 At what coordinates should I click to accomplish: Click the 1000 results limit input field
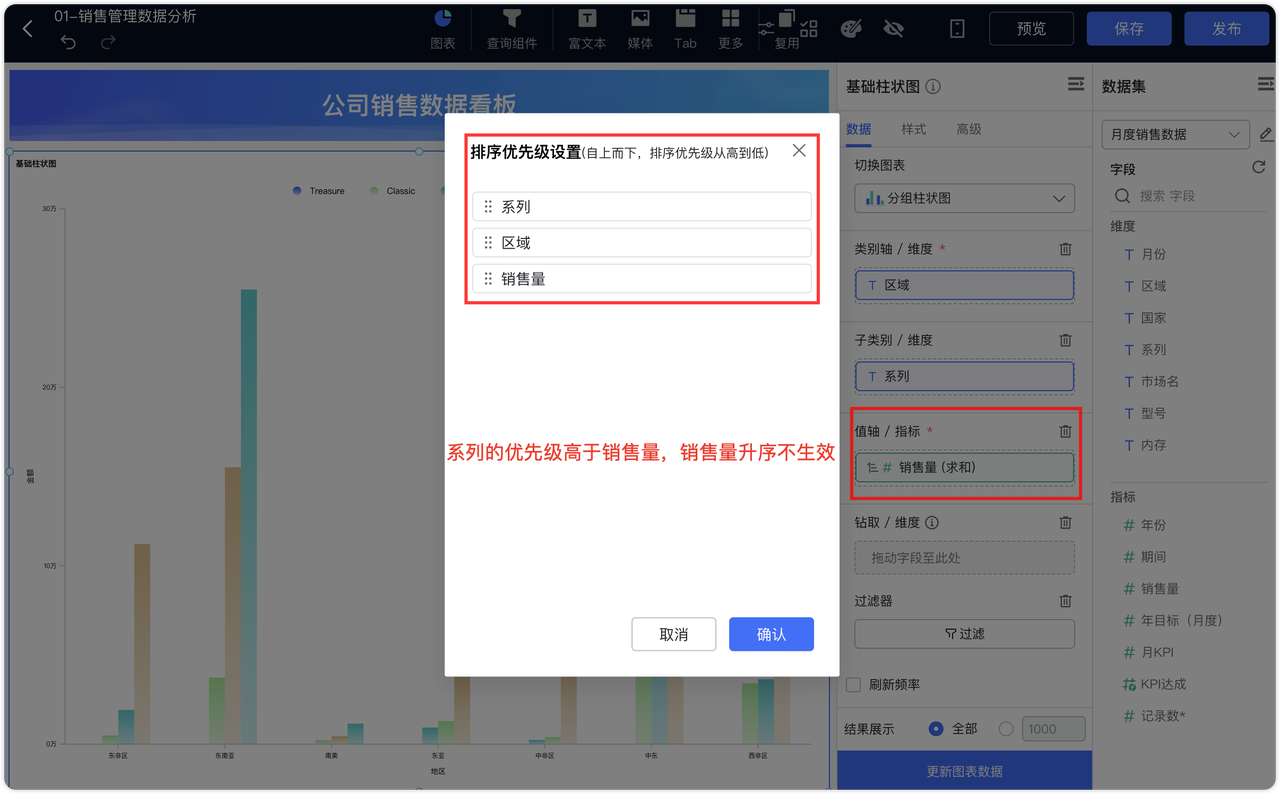(1054, 728)
